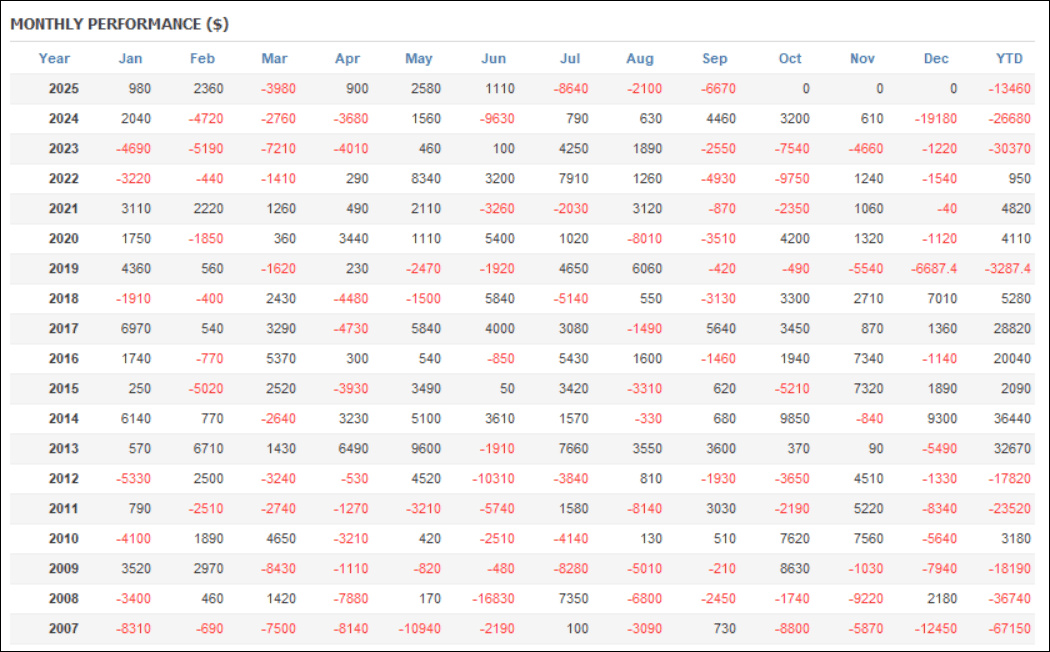1050x652 pixels.
Task: Select the YTD column header
Action: [1009, 58]
